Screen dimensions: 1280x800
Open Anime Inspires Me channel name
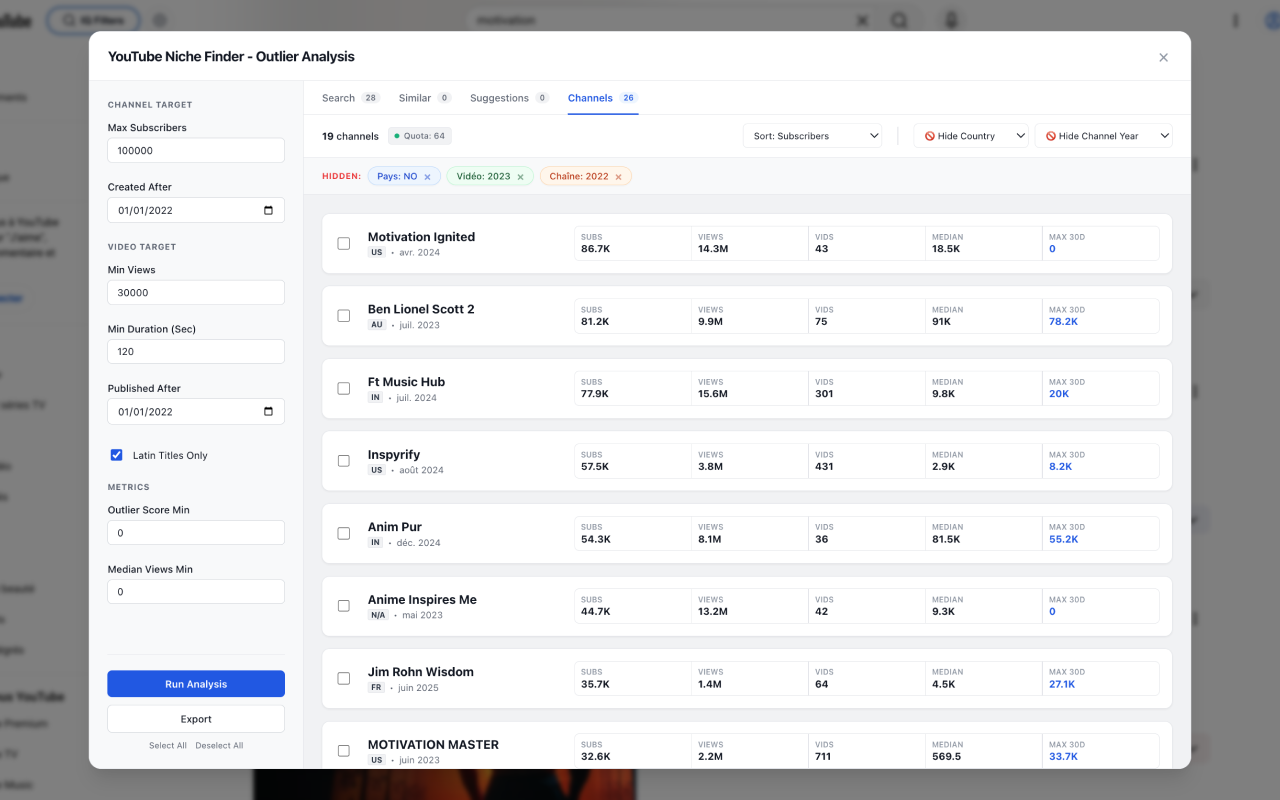422,600
